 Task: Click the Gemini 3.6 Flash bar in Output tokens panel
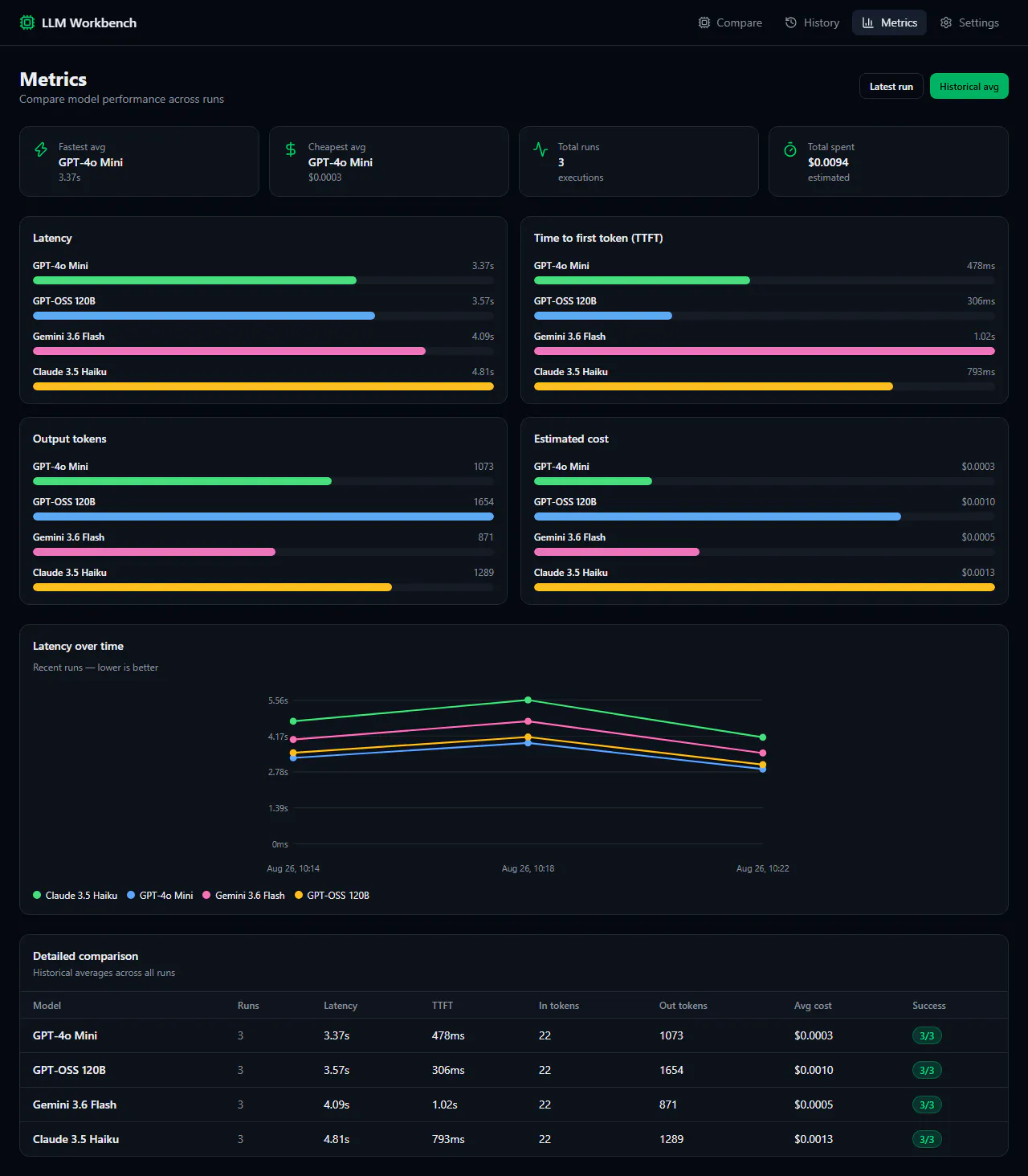coord(154,552)
